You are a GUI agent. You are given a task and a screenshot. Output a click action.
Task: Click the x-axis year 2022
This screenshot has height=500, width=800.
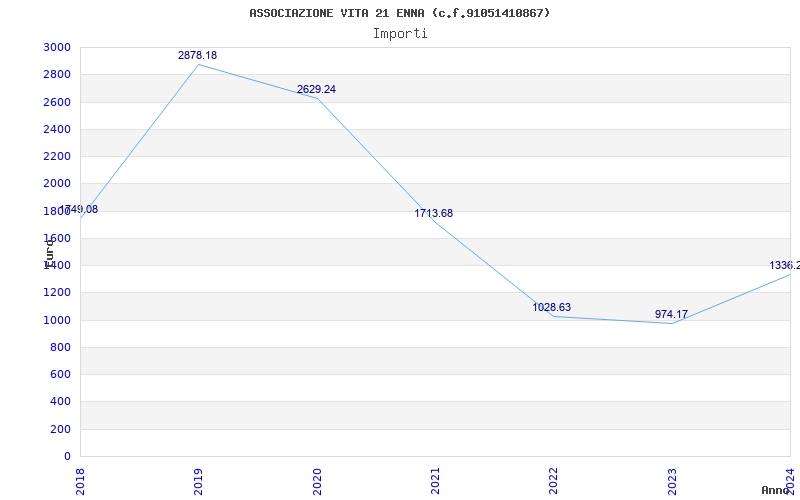554,481
